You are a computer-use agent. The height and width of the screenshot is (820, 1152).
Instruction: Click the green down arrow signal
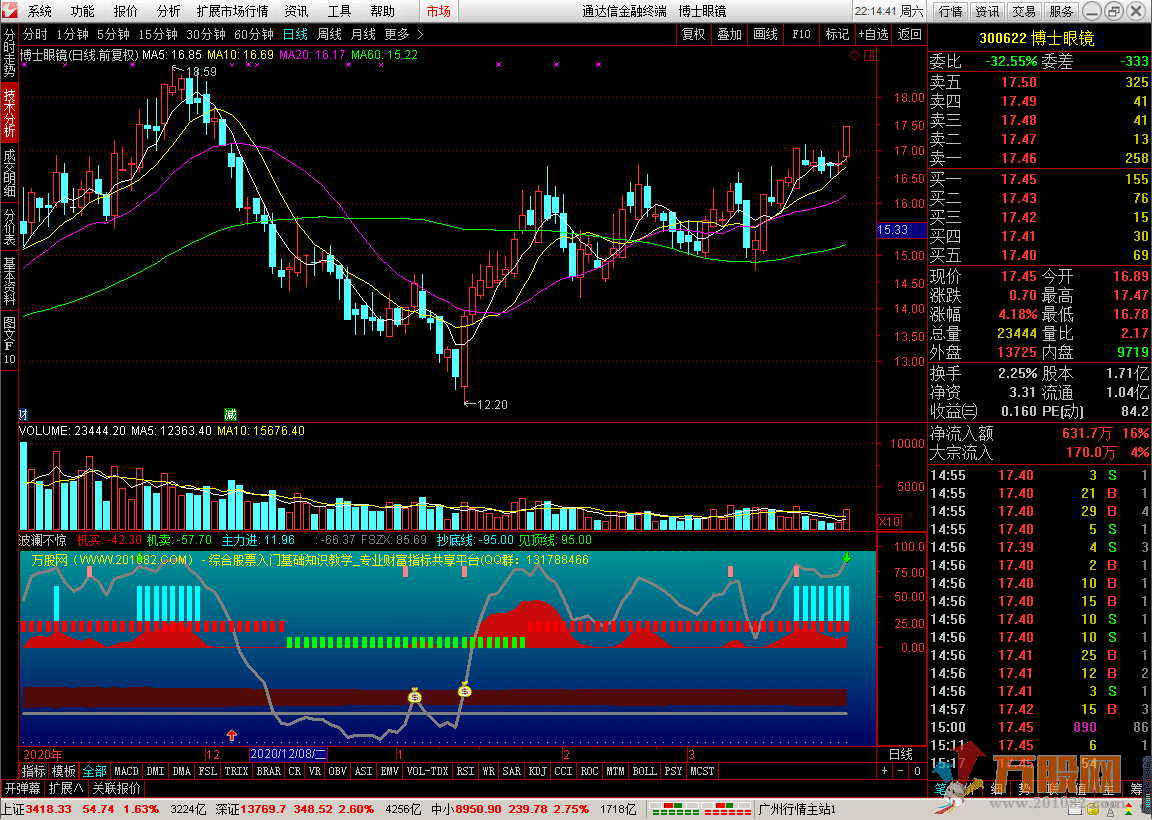tap(846, 558)
